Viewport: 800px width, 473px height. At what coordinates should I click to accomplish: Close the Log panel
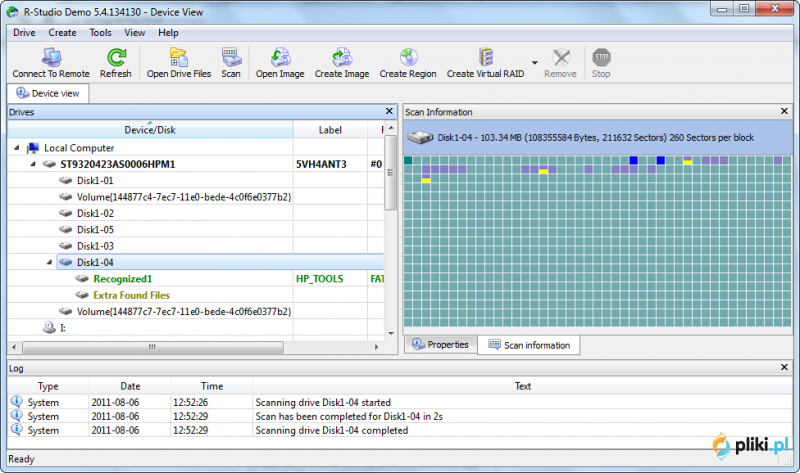tap(785, 367)
